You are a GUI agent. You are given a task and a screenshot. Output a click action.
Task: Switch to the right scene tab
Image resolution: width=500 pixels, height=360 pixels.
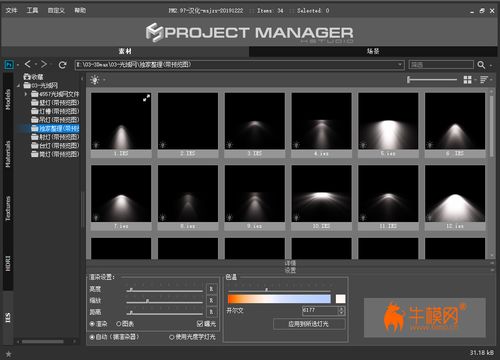click(x=373, y=51)
